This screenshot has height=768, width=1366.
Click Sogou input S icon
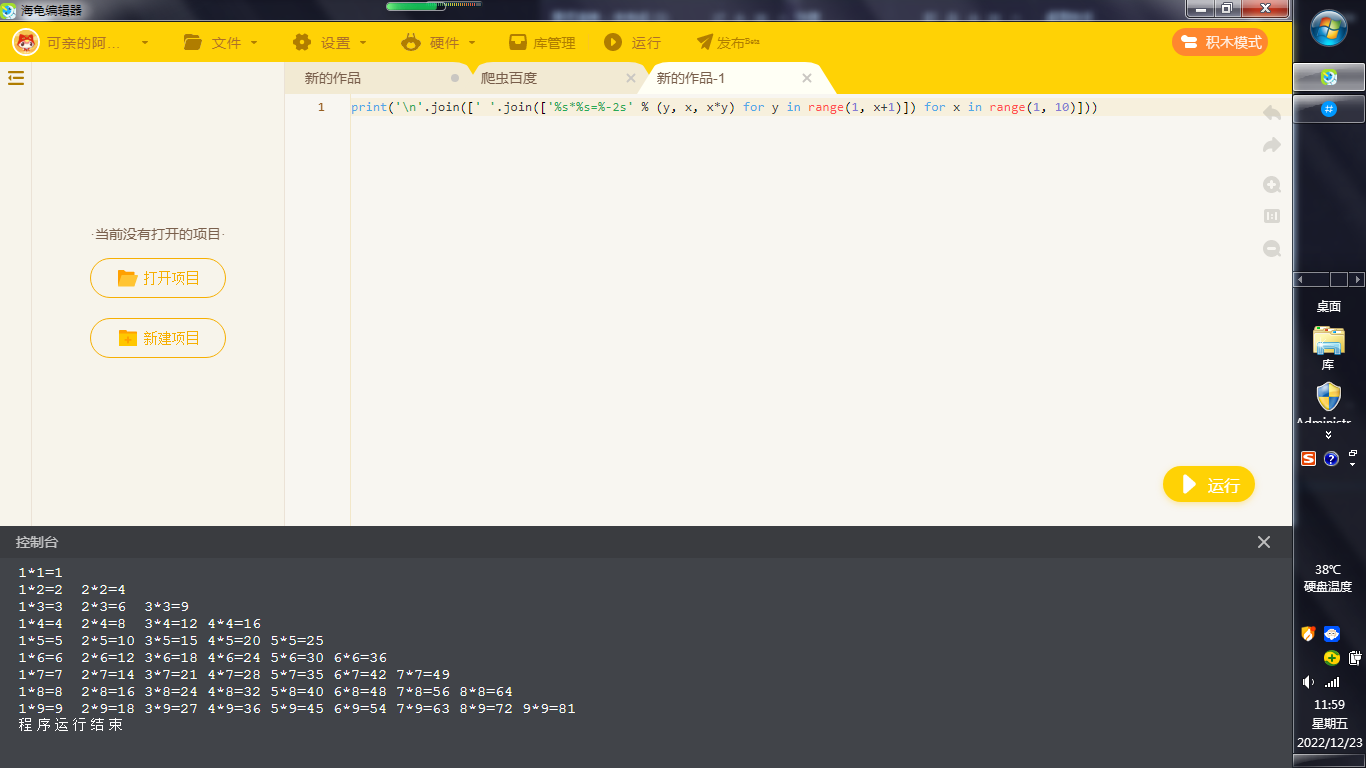pos(1308,458)
